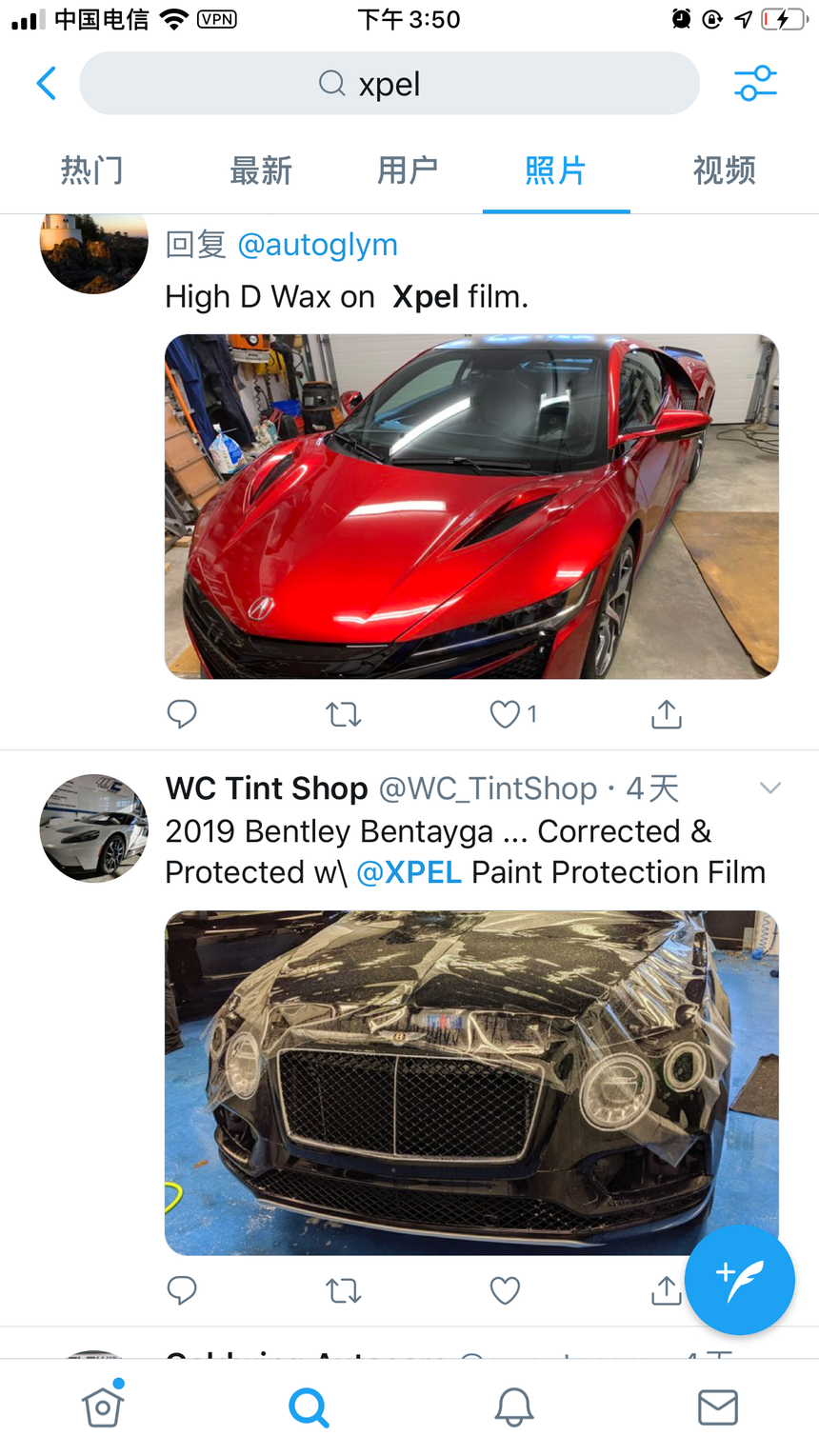Screen dimensions: 819x1456
Task: Retweet the red Acura photo tweet
Action: pyautogui.click(x=343, y=714)
